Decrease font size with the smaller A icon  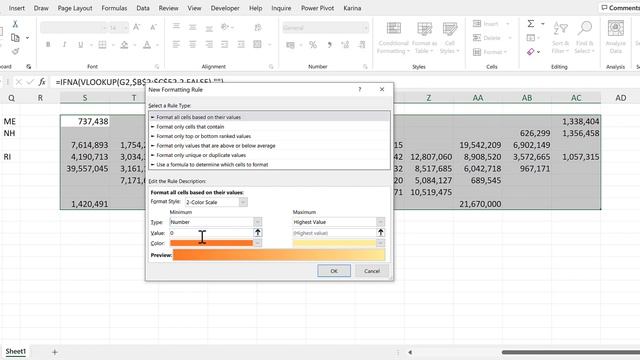point(153,27)
